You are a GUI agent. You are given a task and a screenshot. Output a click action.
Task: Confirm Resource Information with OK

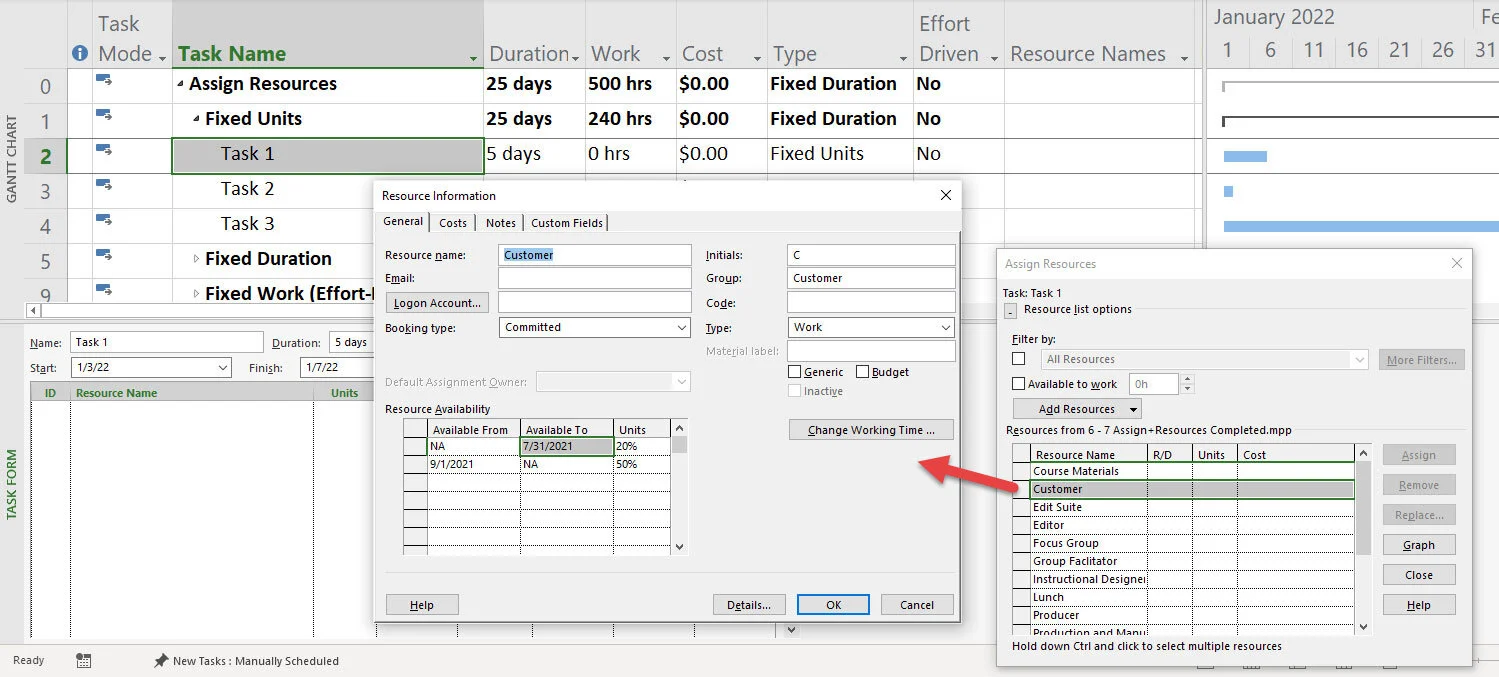(833, 605)
